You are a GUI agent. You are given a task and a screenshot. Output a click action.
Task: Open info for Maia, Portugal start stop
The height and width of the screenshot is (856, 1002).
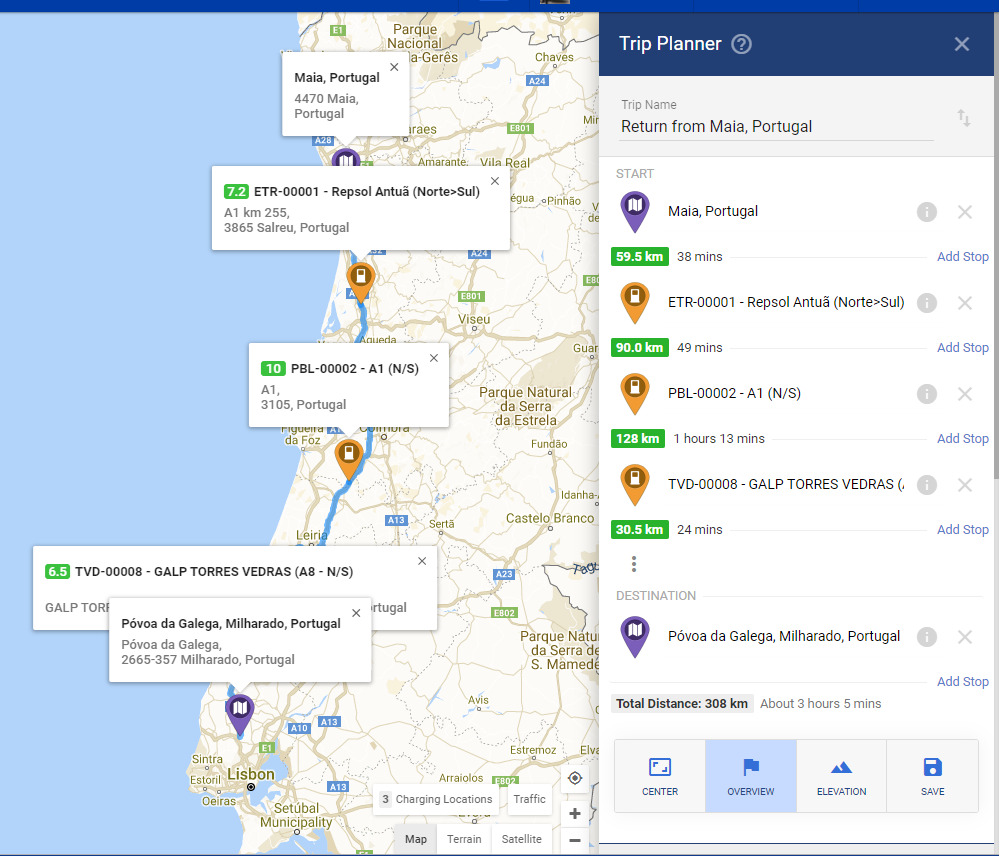tap(927, 212)
